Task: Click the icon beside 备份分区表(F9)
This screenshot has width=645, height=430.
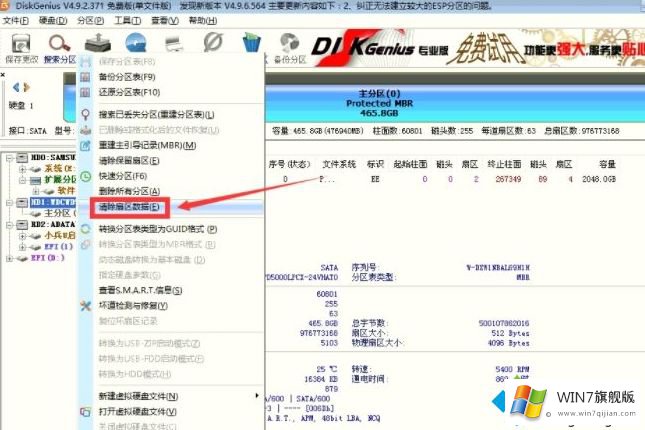Action: (85, 77)
